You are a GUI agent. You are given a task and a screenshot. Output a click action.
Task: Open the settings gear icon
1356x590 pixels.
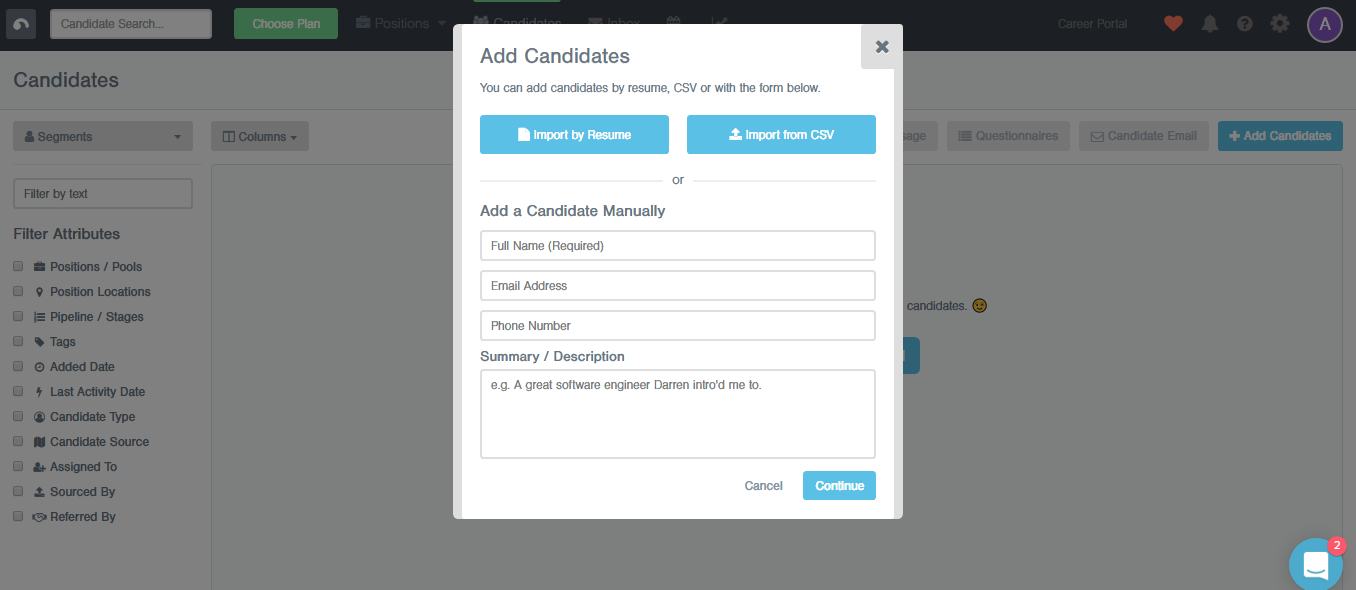coord(1280,24)
